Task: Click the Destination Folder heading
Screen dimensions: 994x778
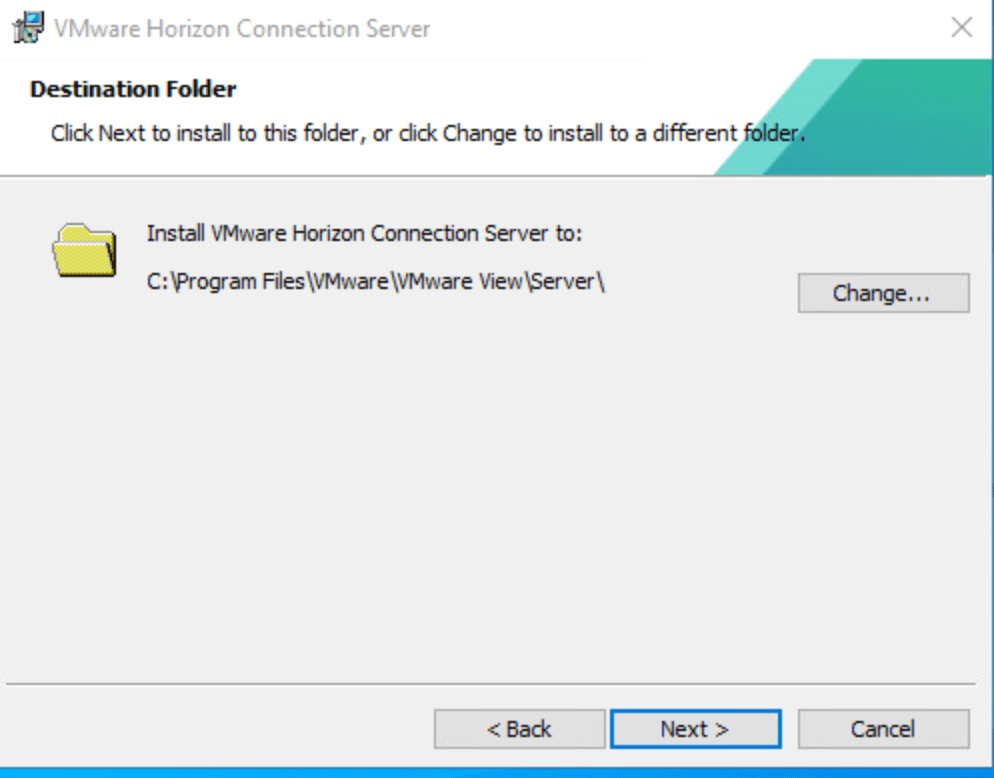Action: coord(133,89)
